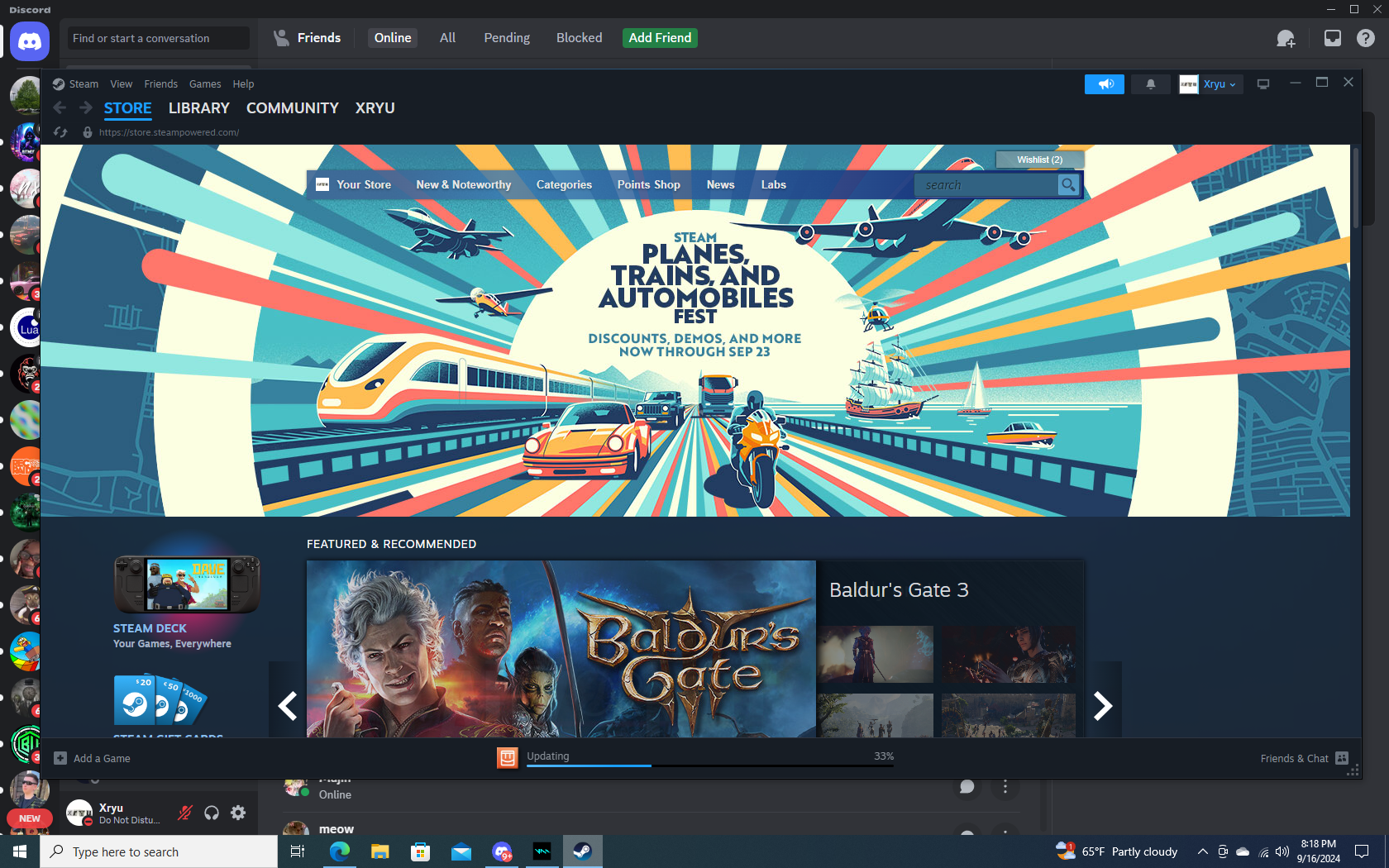This screenshot has height=868, width=1389.
Task: Open Points Shop link
Action: pos(648,185)
